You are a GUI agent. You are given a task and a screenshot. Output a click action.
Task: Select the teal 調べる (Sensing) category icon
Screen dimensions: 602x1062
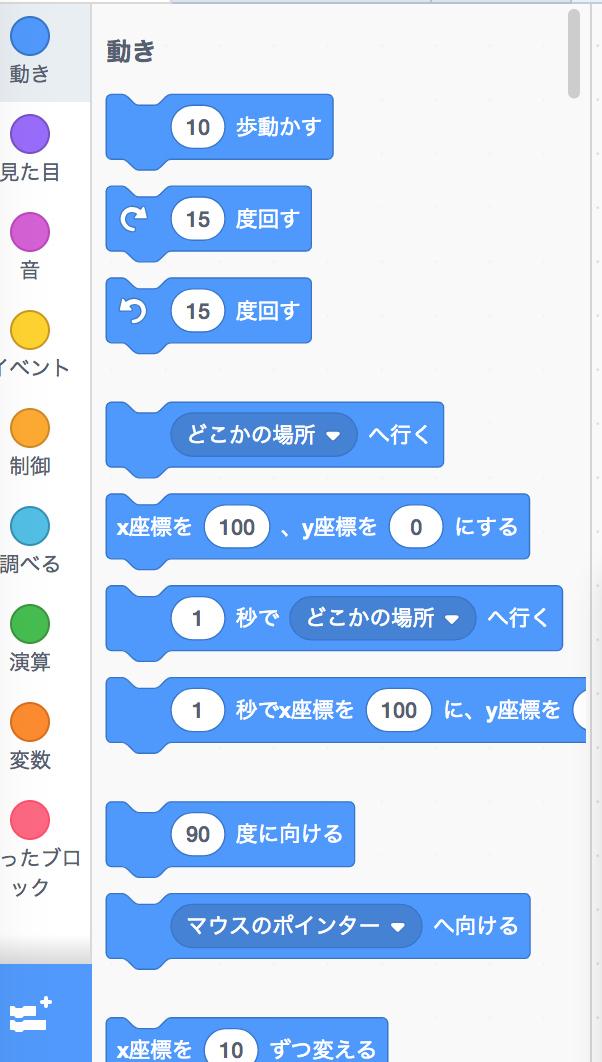[x=30, y=520]
